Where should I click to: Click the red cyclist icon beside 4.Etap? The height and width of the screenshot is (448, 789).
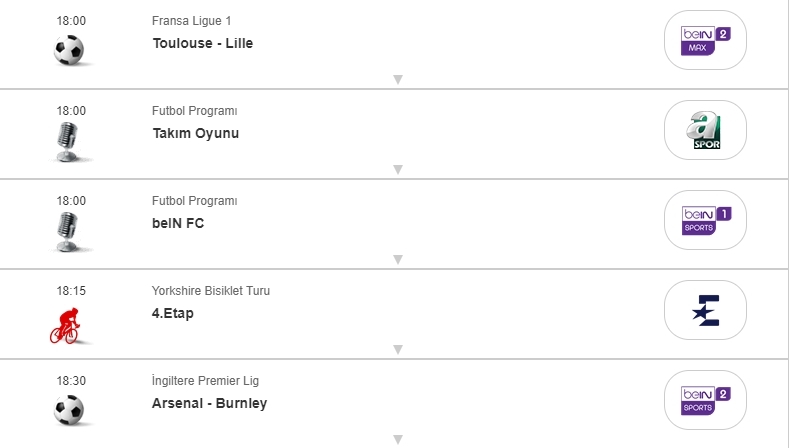click(x=69, y=324)
